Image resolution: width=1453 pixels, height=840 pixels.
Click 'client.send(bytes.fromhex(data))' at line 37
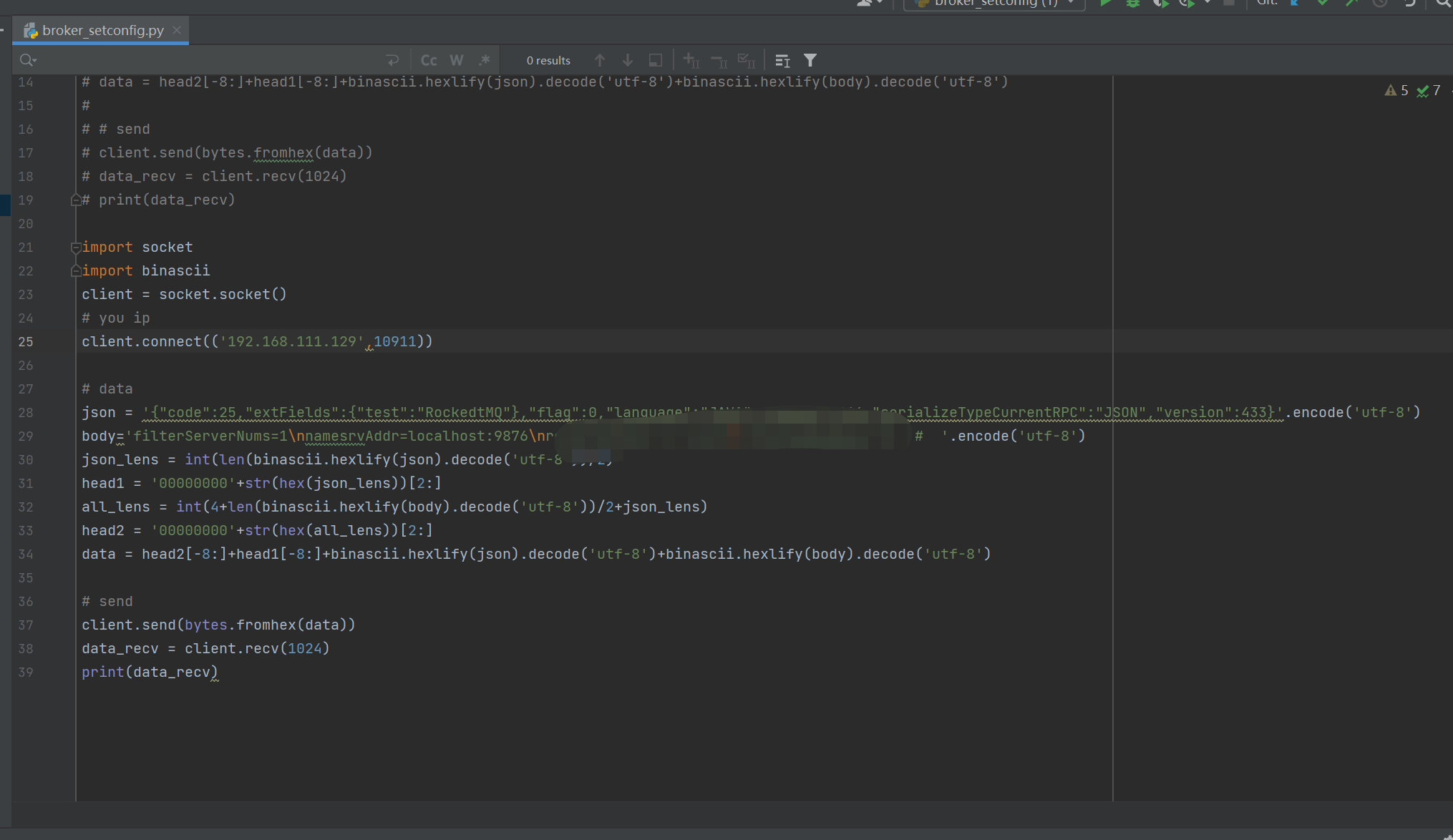point(218,625)
